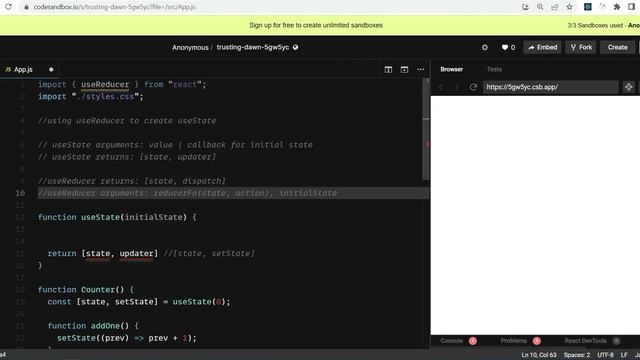
Task: Split the editor with the split-view icon
Action: point(388,69)
